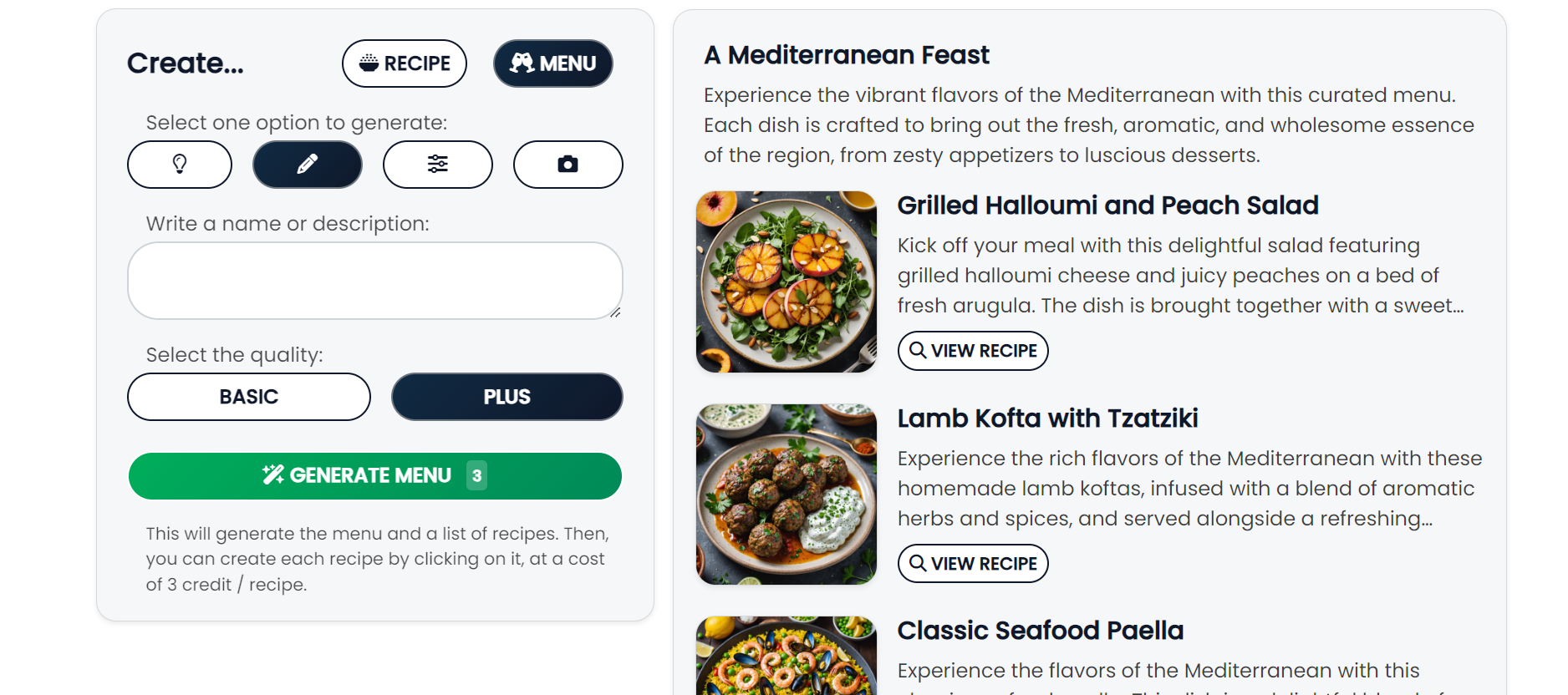Image resolution: width=1568 pixels, height=695 pixels.
Task: Click the magic wand on Generate Menu
Action: pos(273,475)
